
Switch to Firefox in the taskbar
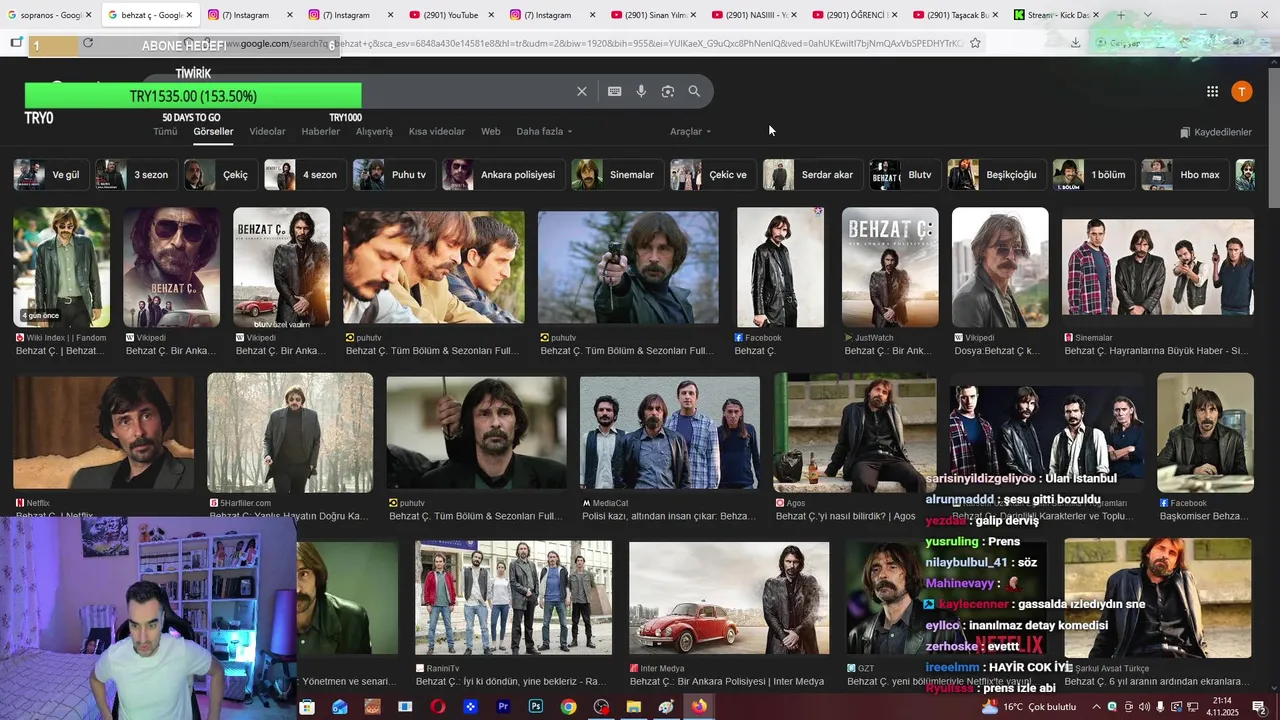699,707
